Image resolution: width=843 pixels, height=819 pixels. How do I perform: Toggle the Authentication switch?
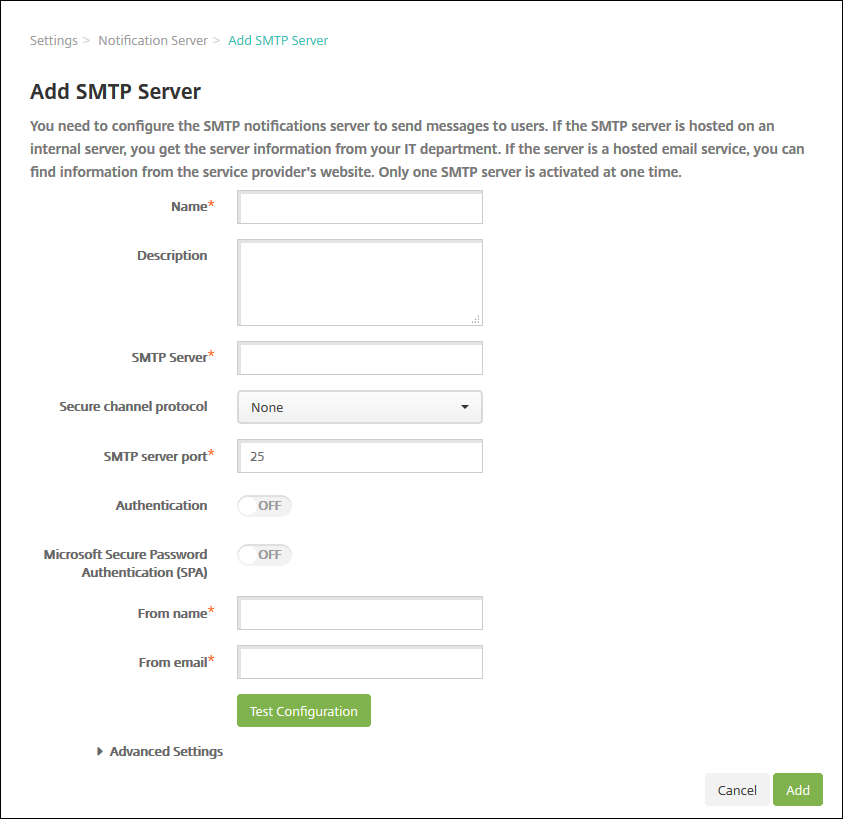coord(264,506)
